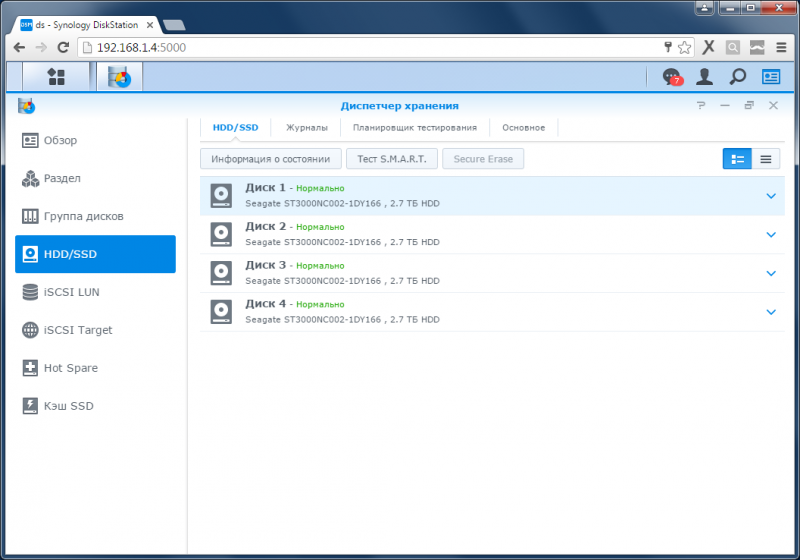The image size is (800, 560).
Task: Open the DSM search magnifier icon
Action: (x=738, y=77)
